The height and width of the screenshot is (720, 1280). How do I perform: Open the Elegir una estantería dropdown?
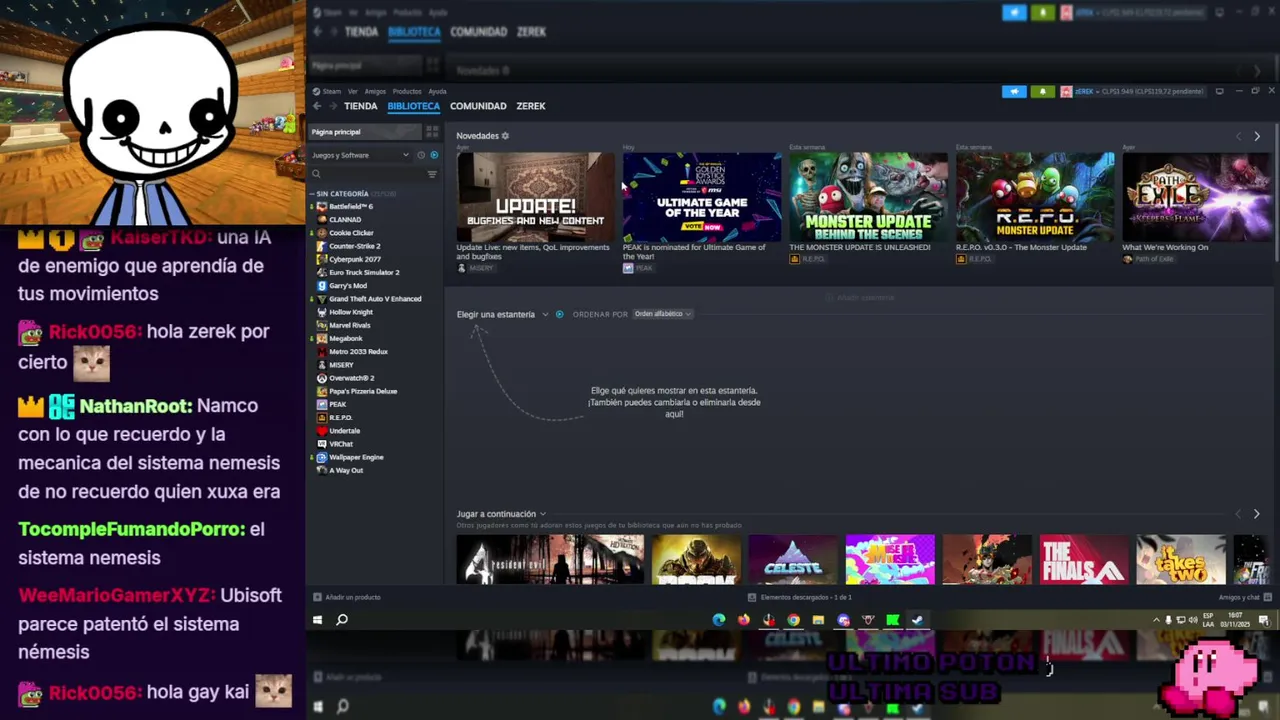click(x=502, y=314)
